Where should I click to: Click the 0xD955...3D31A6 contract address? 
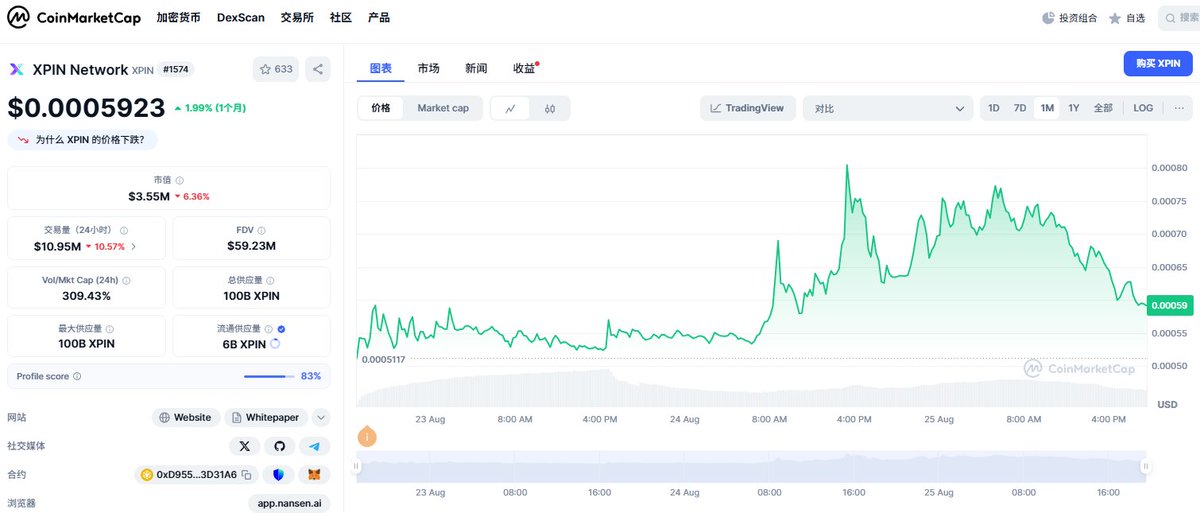tap(196, 475)
